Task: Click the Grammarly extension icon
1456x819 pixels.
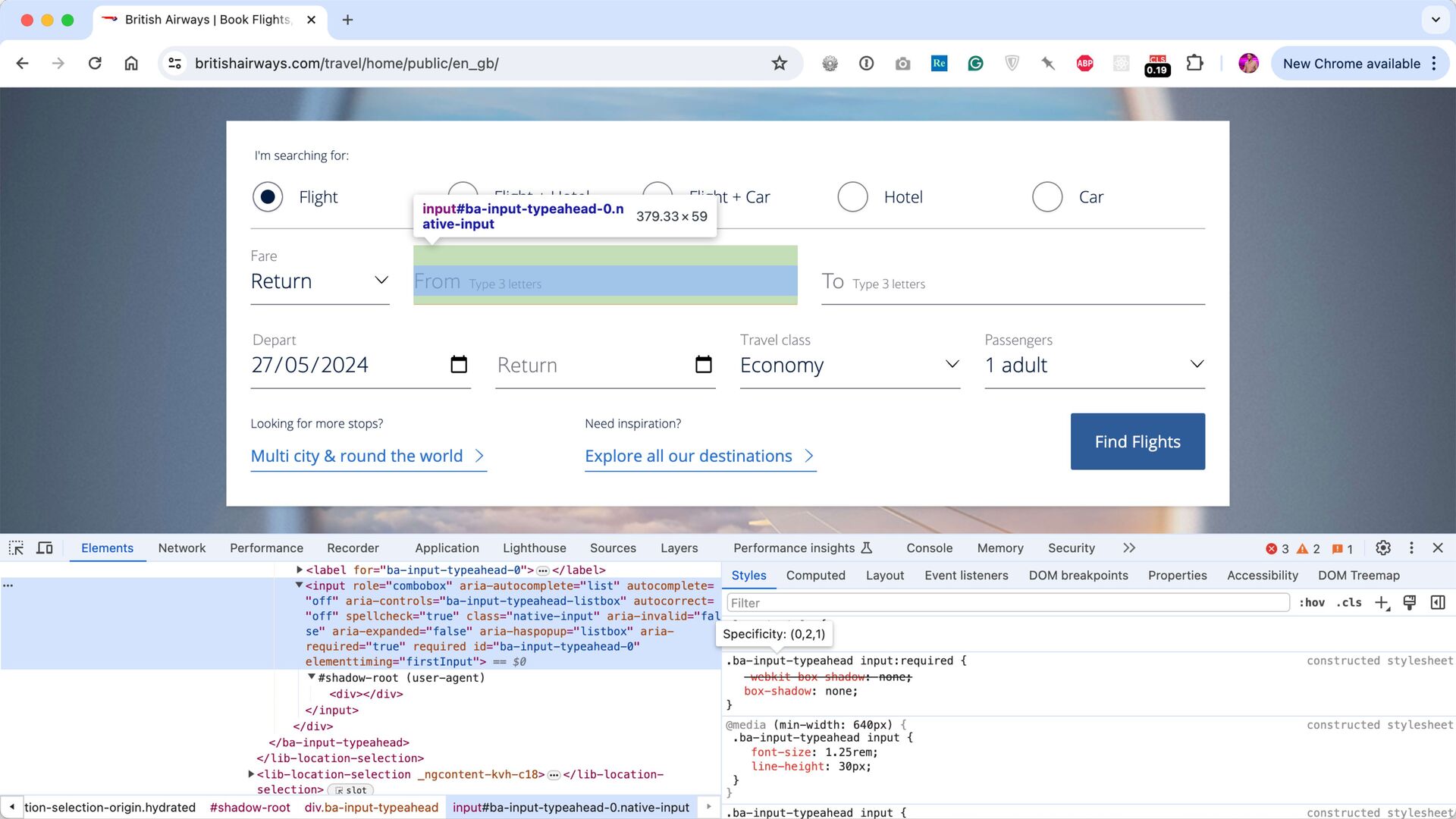Action: [x=975, y=64]
